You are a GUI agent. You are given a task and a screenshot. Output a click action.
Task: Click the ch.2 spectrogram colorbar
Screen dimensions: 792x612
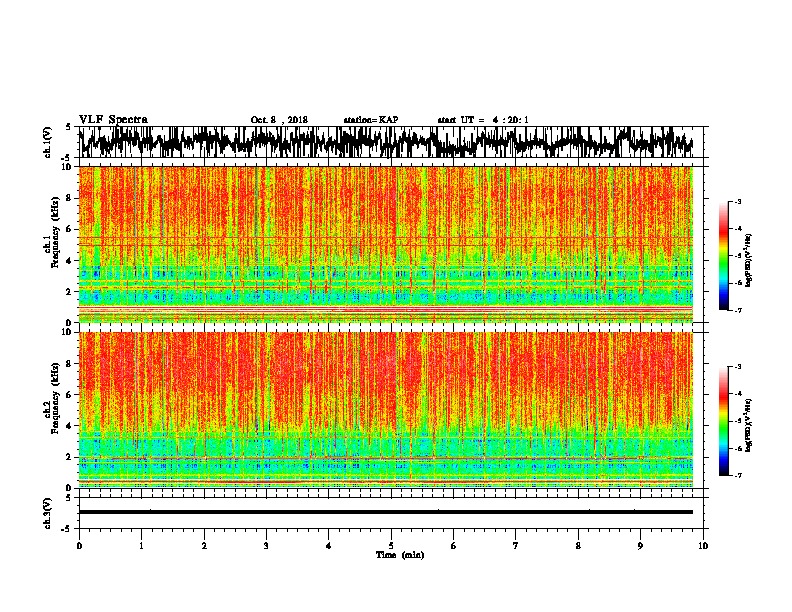pos(724,421)
